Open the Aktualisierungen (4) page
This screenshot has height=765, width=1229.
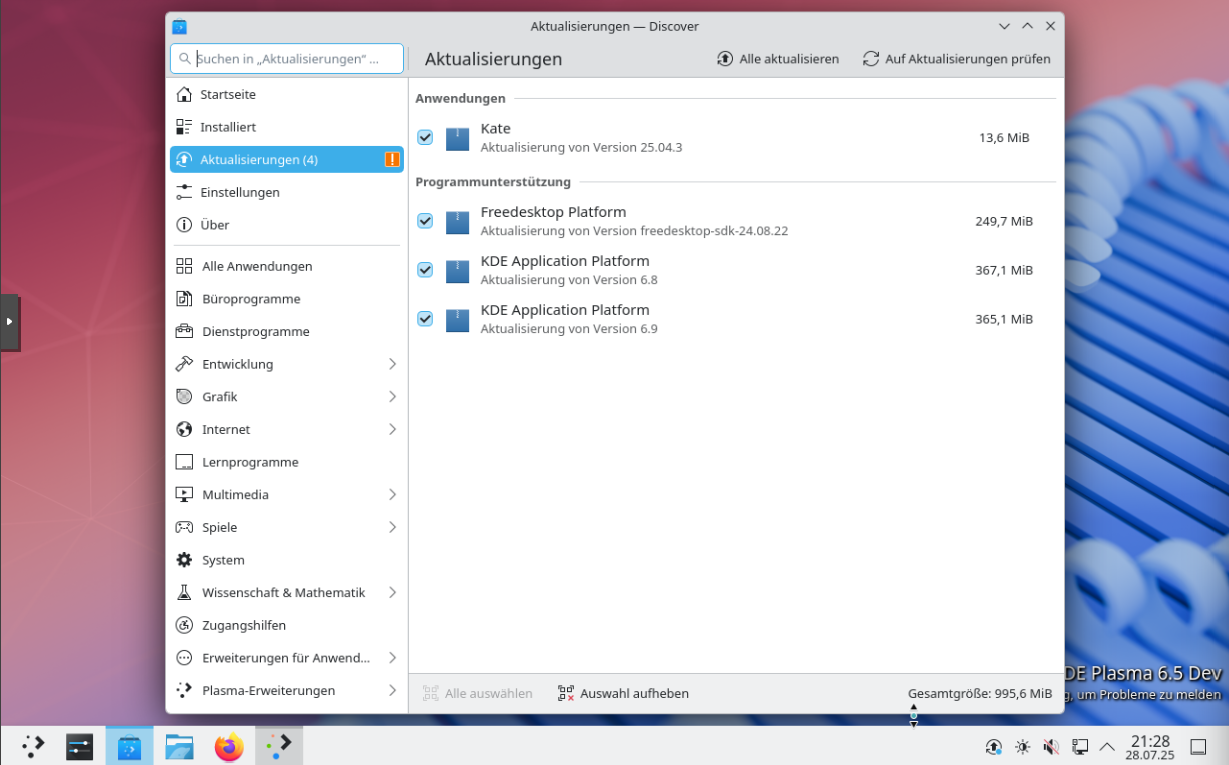point(287,159)
